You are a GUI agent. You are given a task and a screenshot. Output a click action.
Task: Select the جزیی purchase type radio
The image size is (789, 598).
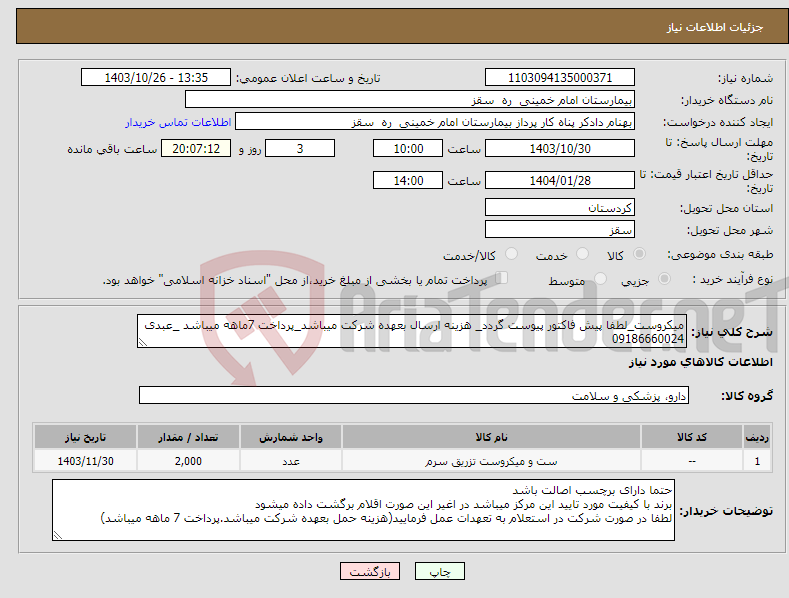664,278
